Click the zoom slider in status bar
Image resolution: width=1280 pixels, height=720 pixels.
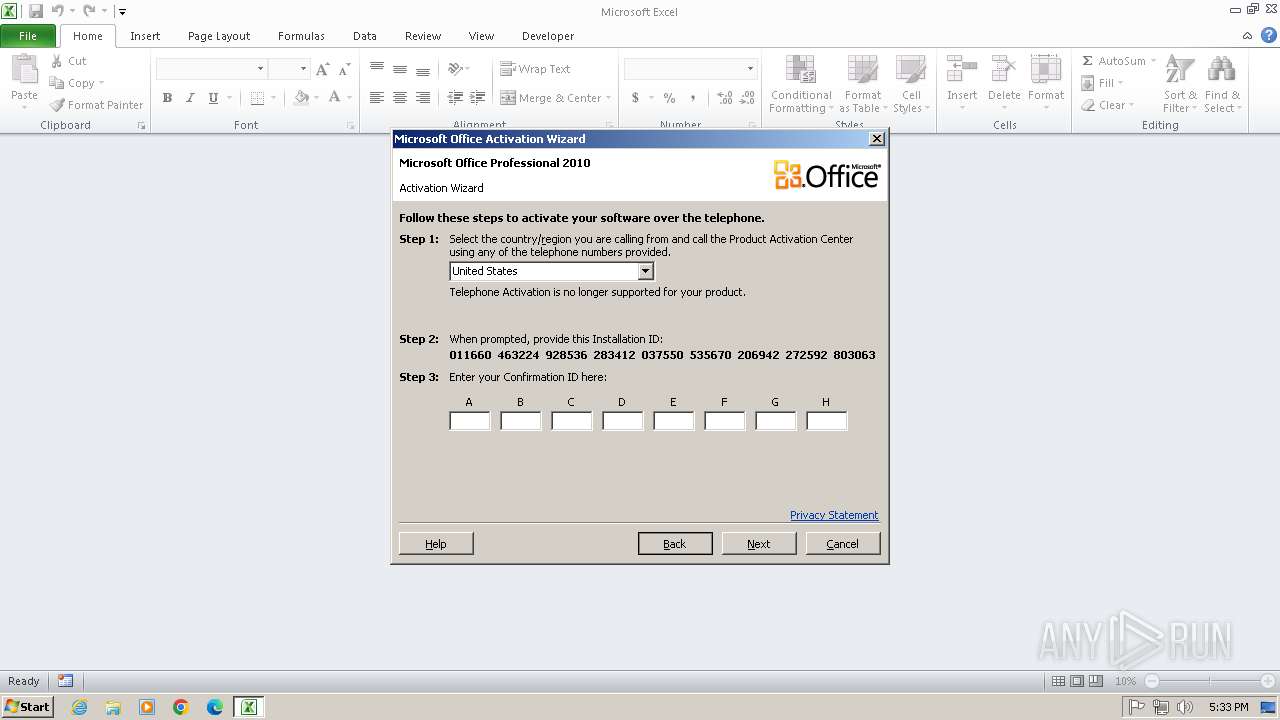point(1210,681)
